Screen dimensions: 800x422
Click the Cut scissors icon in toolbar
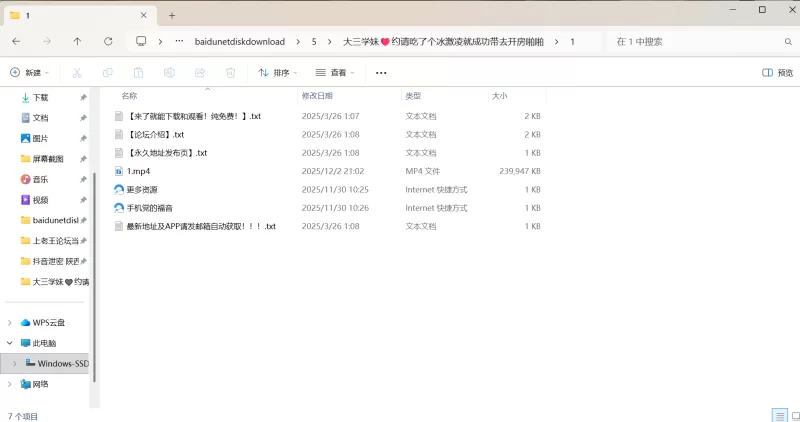coord(77,73)
